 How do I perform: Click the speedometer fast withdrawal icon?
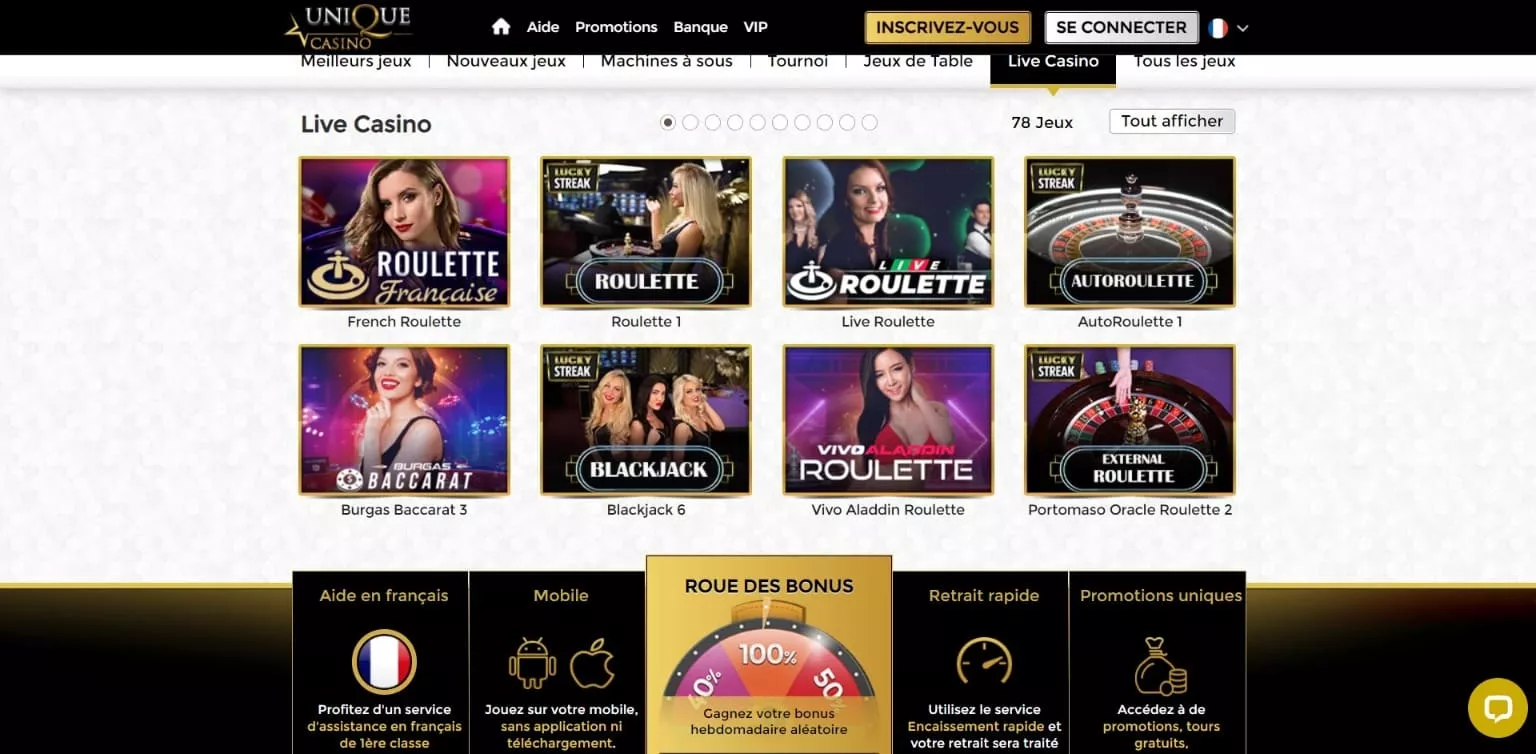[984, 662]
